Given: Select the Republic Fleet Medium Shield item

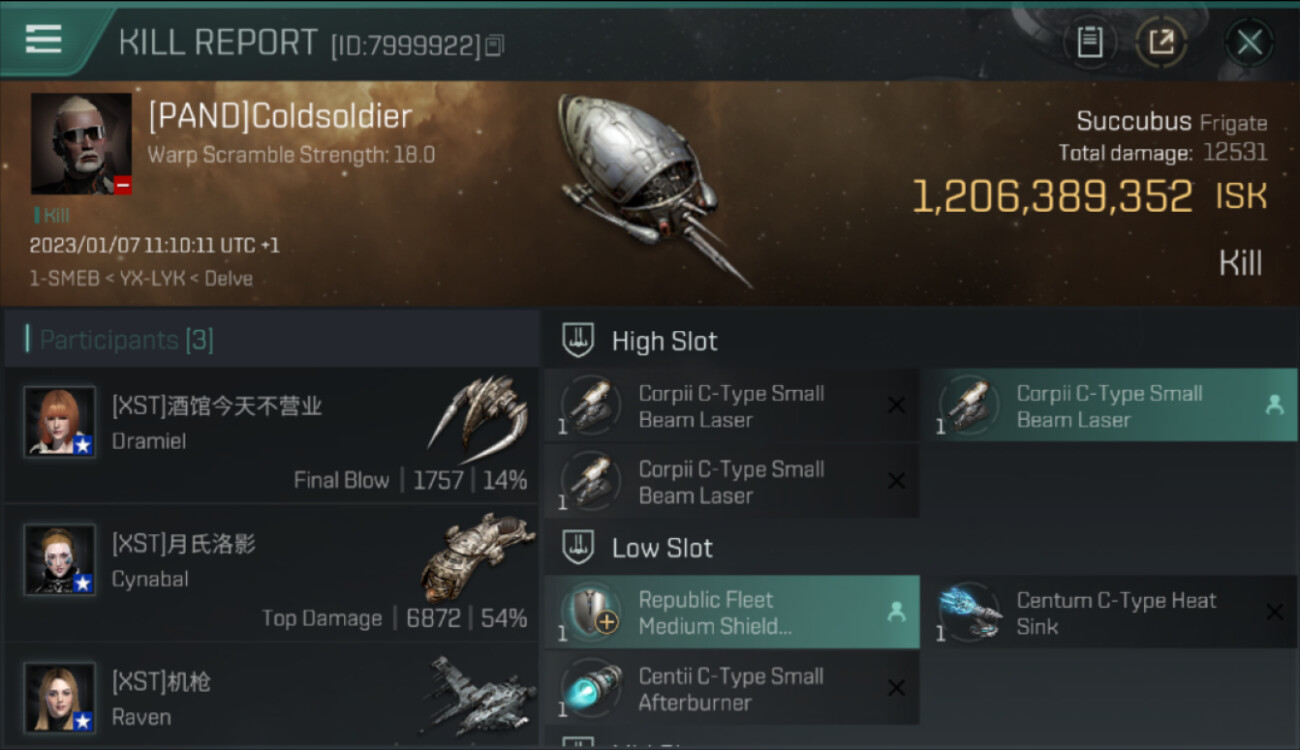Looking at the screenshot, I should (x=732, y=612).
